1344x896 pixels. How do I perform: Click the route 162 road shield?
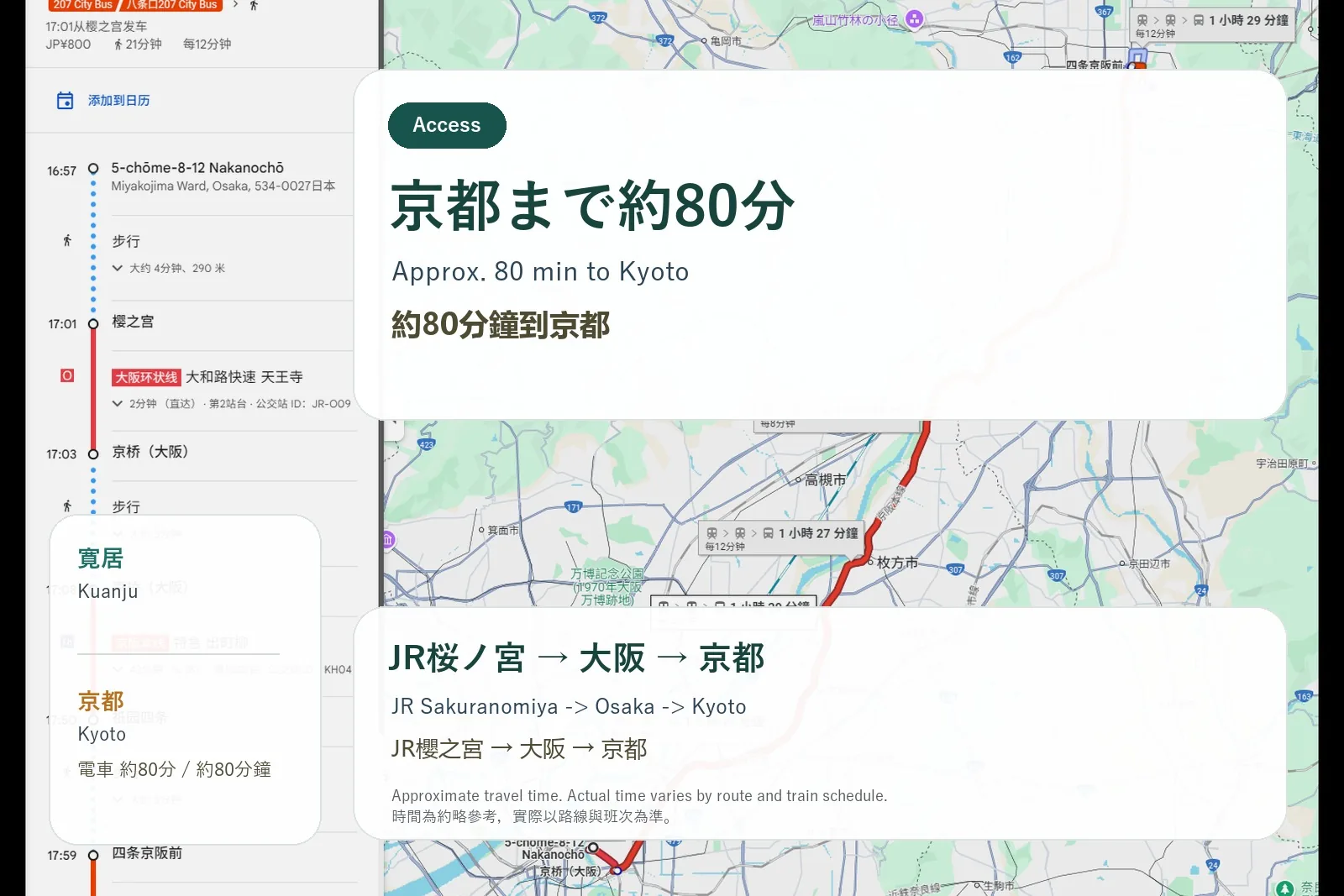tap(1013, 58)
